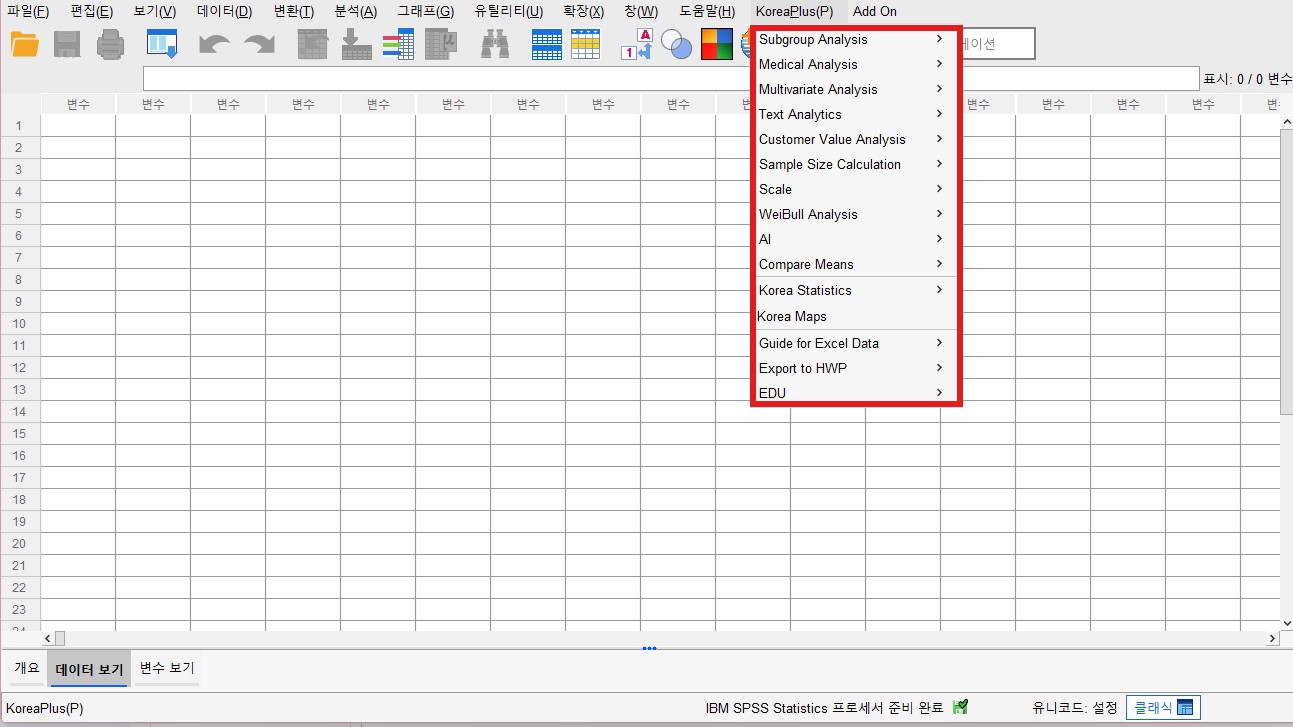Select row header 12
The image size is (1293, 727).
[19, 367]
